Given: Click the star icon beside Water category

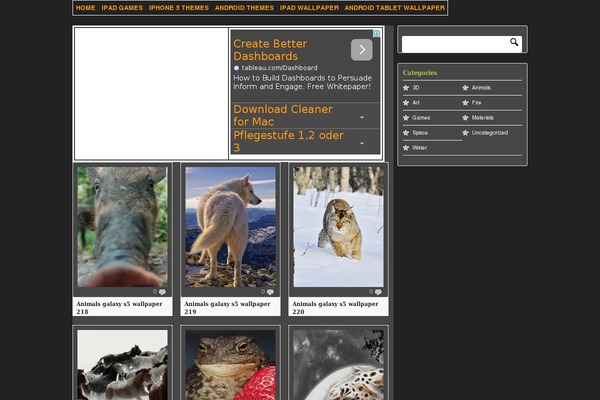Looking at the screenshot, I should (406, 147).
